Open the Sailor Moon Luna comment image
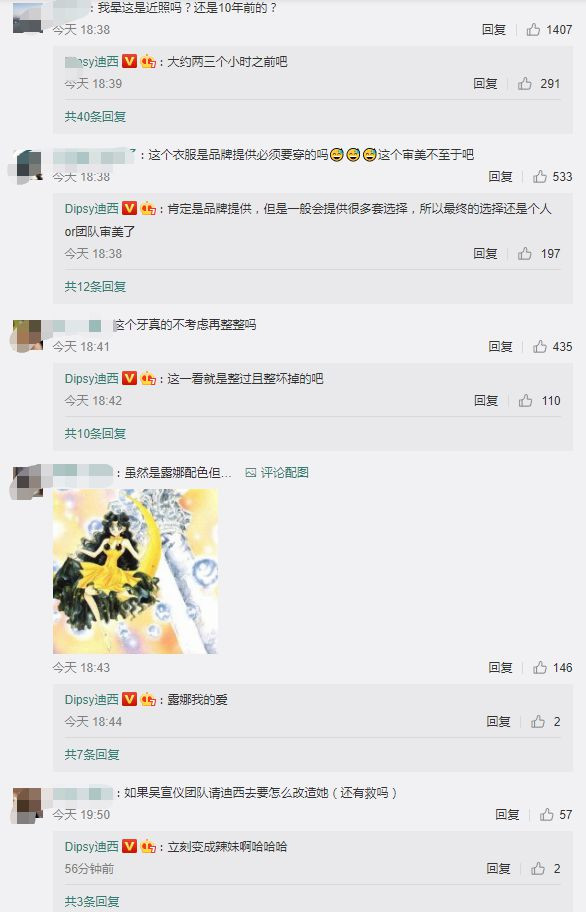586x912 pixels. point(135,571)
